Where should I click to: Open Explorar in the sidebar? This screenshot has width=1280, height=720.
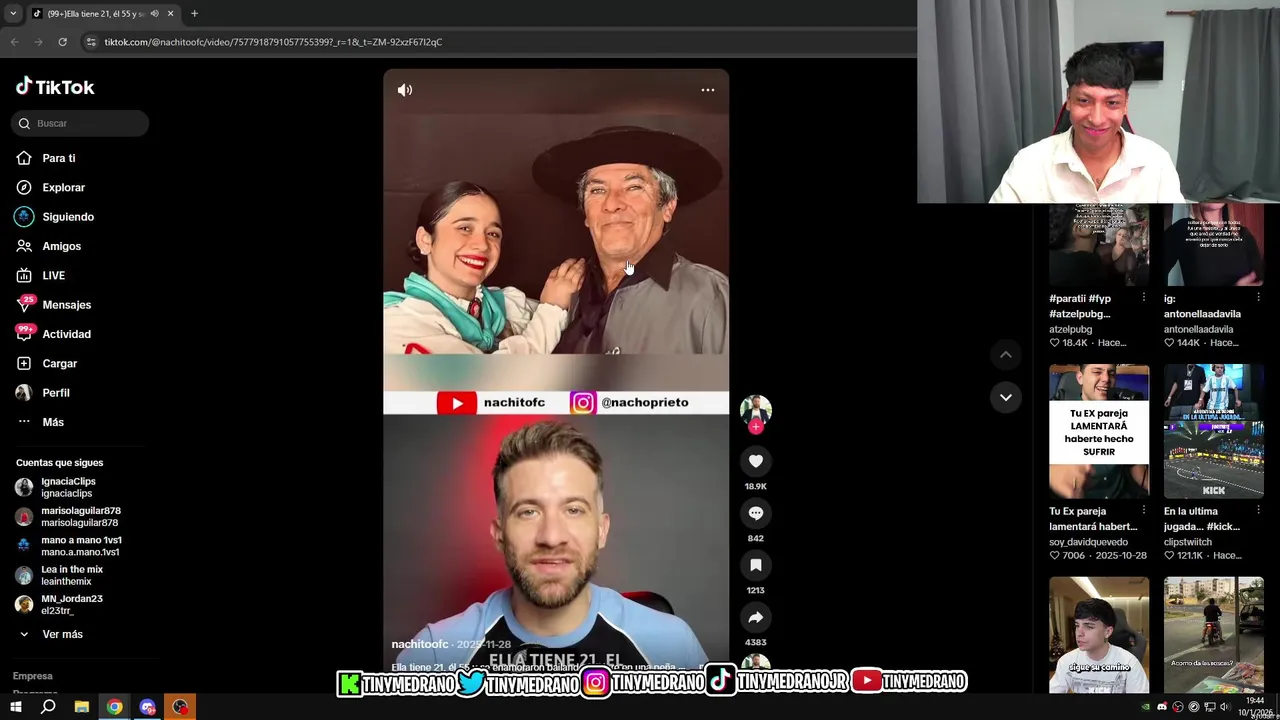coord(63,187)
